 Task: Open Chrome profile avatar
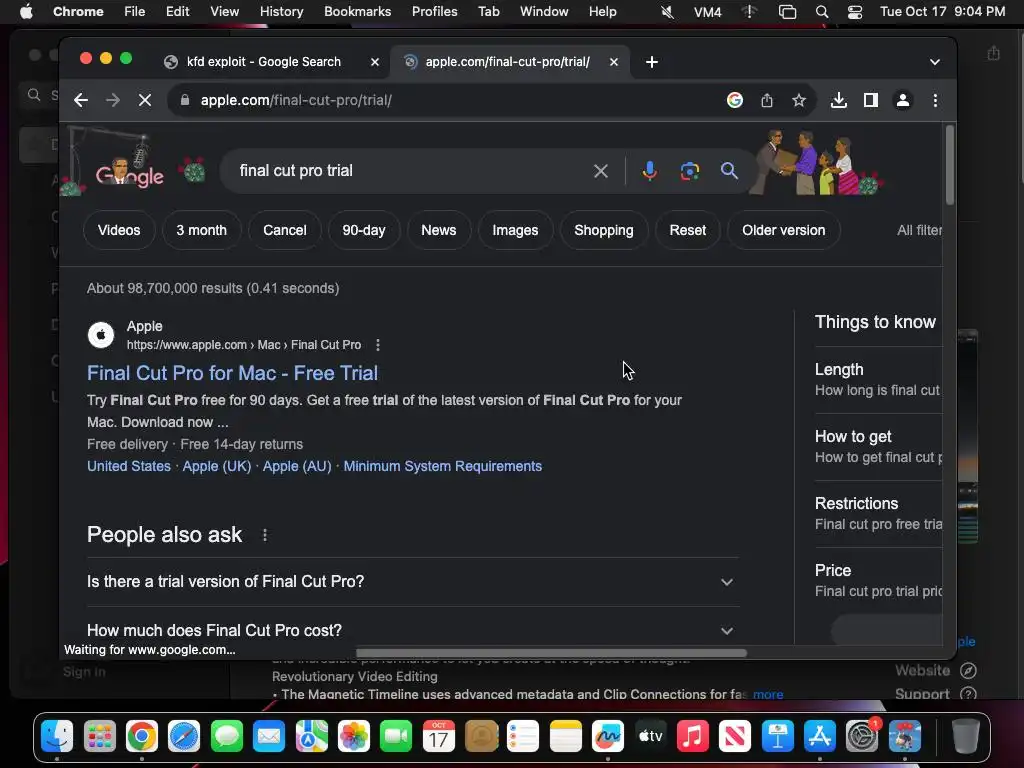click(x=903, y=100)
